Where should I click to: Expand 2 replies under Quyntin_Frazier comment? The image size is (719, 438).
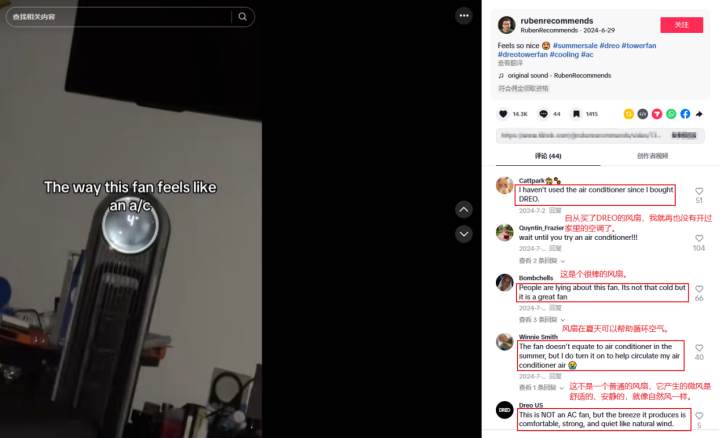click(542, 261)
